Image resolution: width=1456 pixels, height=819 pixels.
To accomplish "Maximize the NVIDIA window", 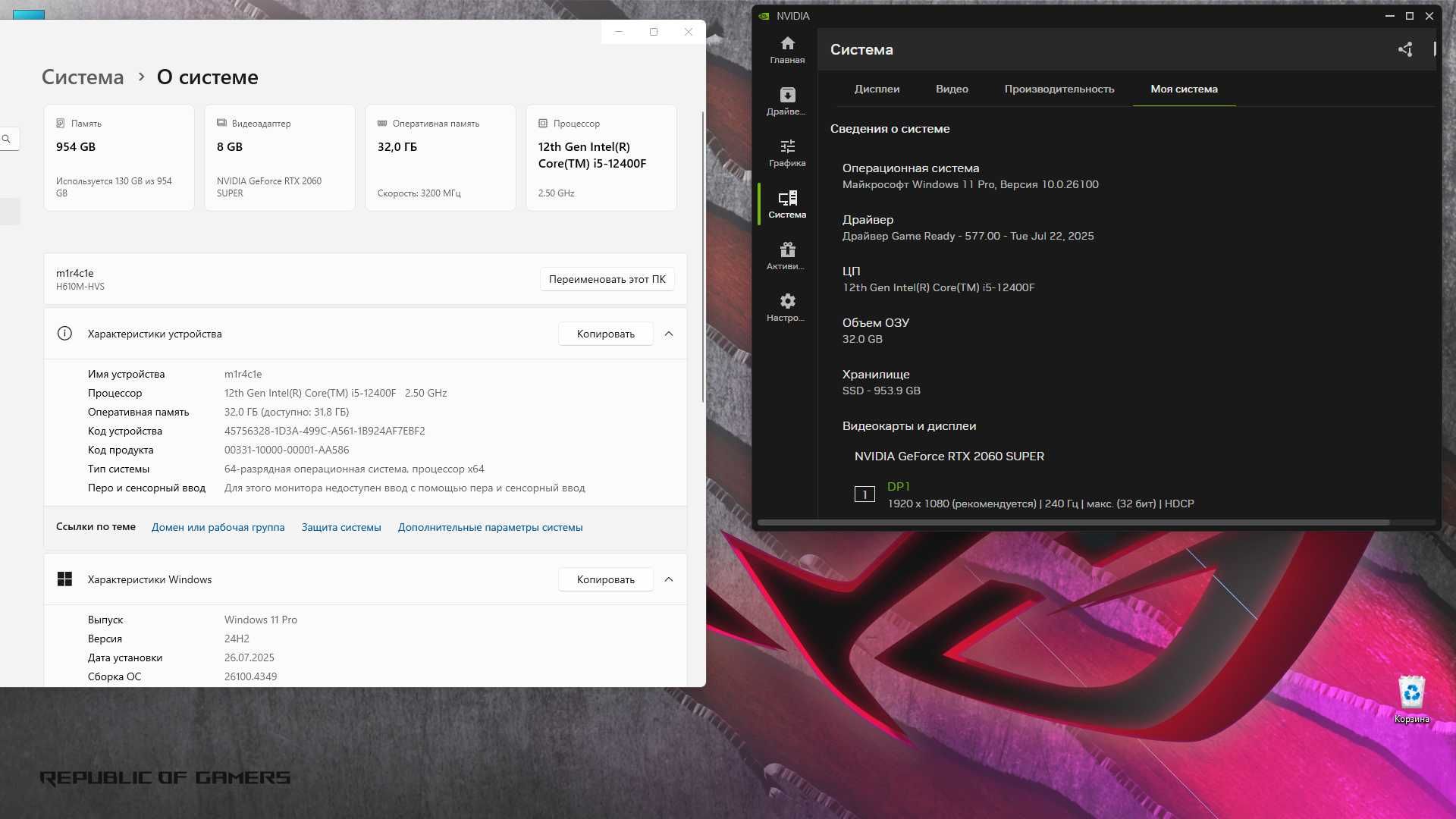I will pos(1409,16).
